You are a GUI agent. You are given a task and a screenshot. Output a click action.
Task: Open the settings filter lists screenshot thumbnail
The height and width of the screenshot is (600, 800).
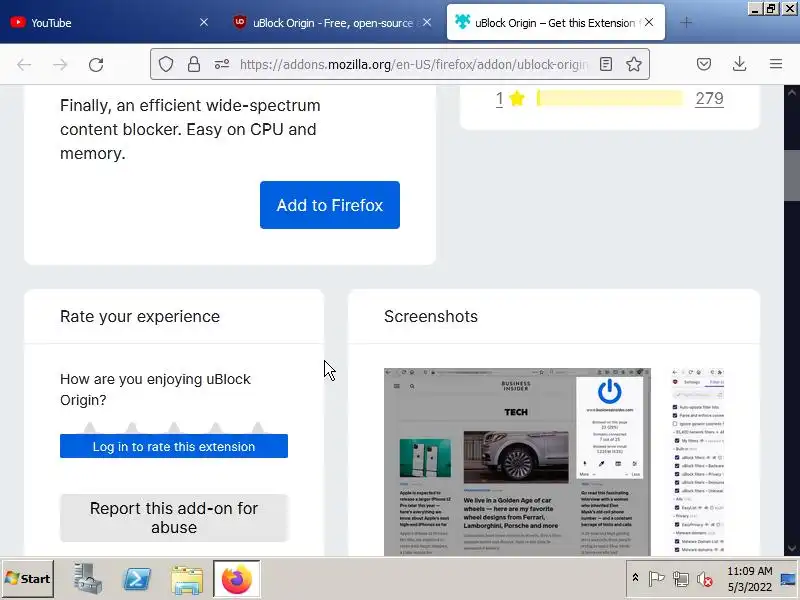pos(698,462)
